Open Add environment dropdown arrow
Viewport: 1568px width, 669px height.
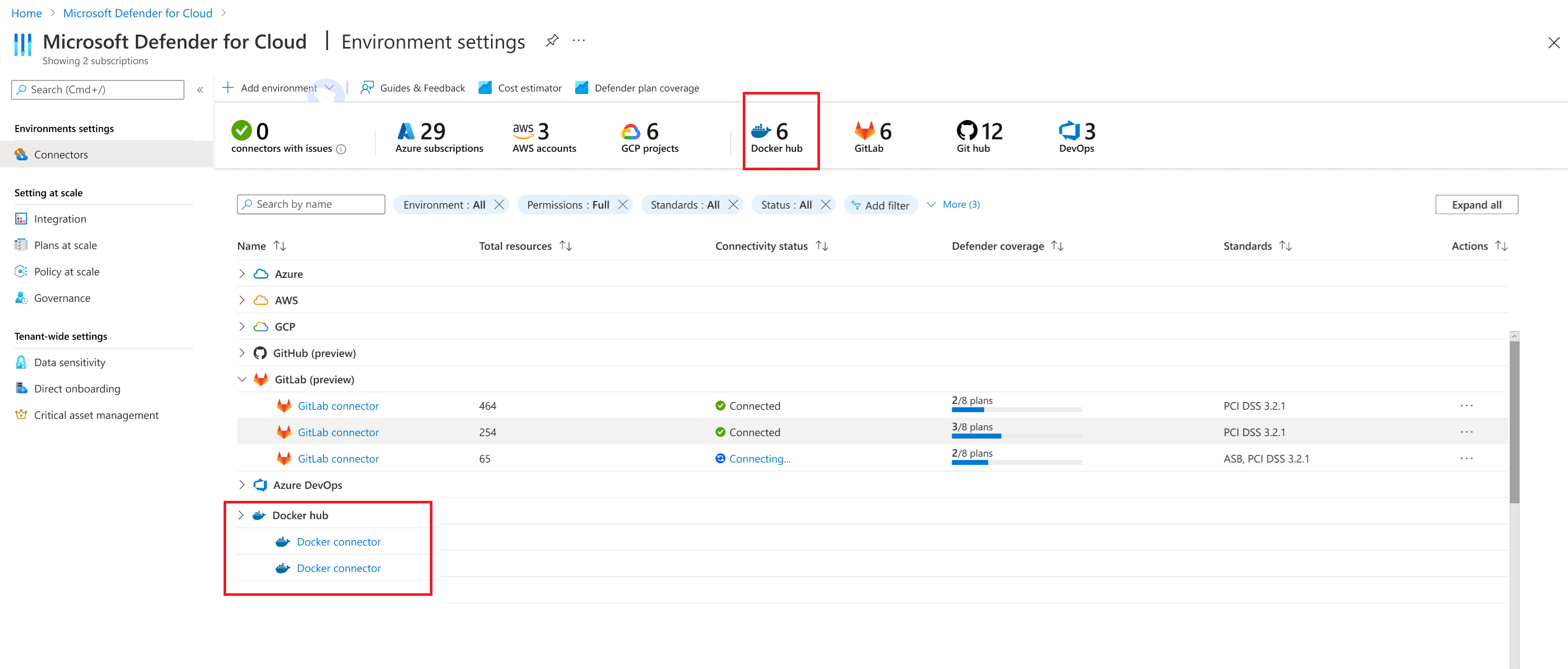point(329,88)
